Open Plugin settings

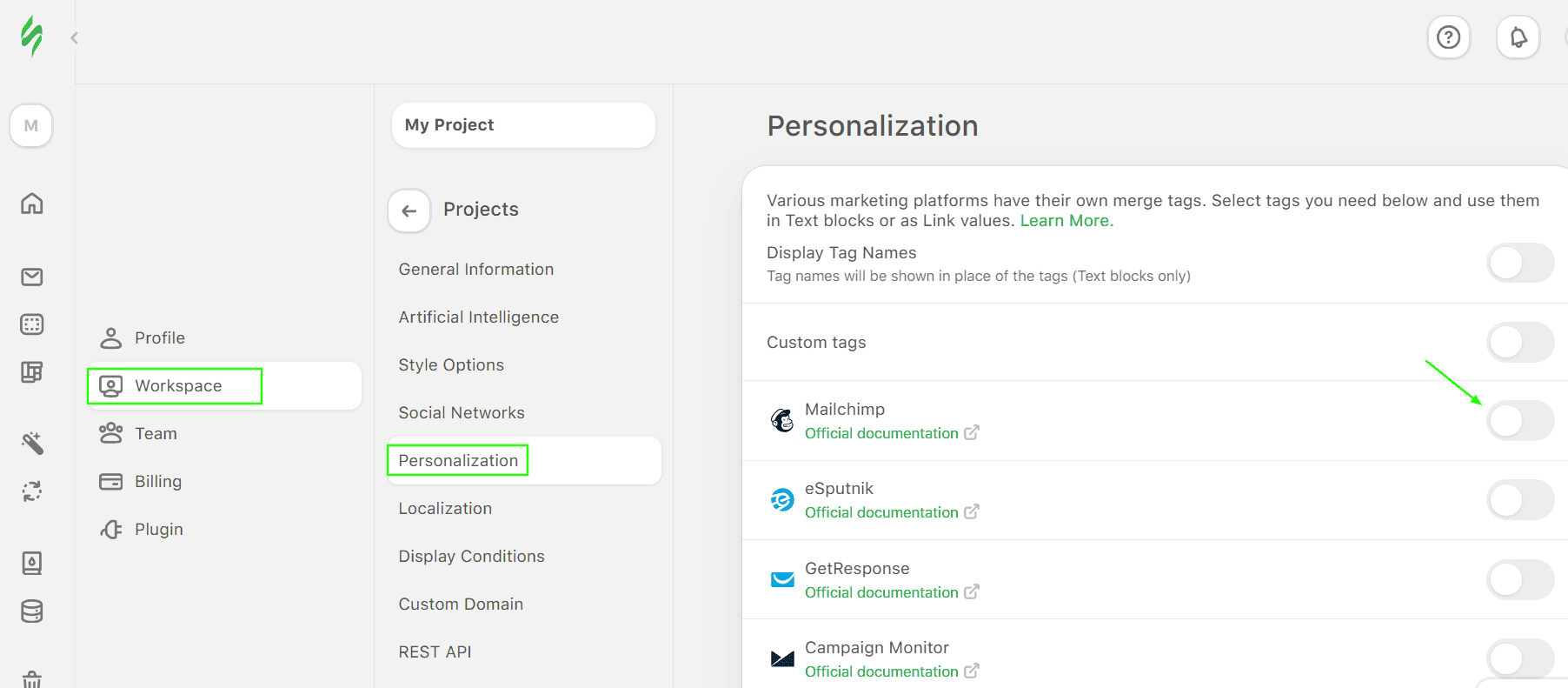(224, 529)
